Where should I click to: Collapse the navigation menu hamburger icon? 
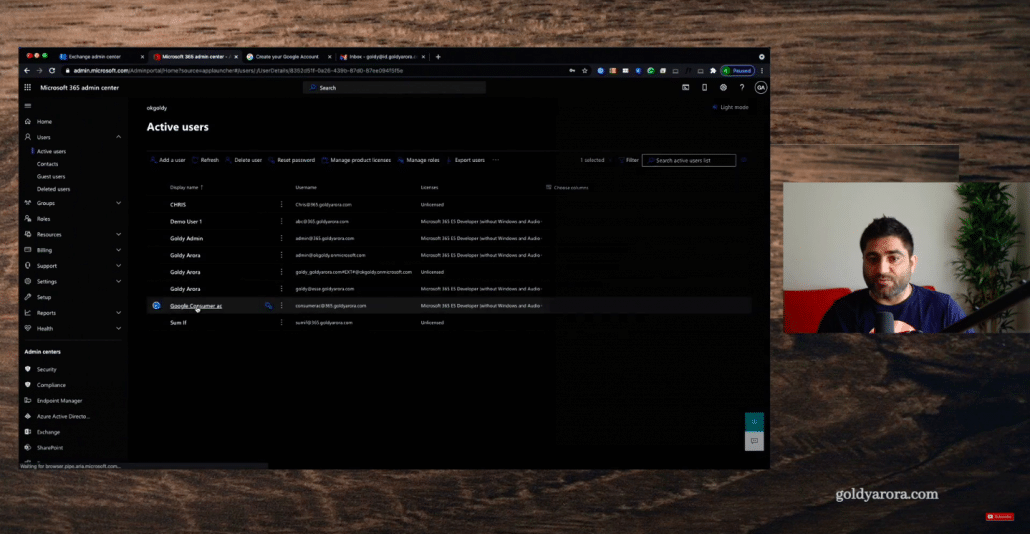[x=28, y=105]
